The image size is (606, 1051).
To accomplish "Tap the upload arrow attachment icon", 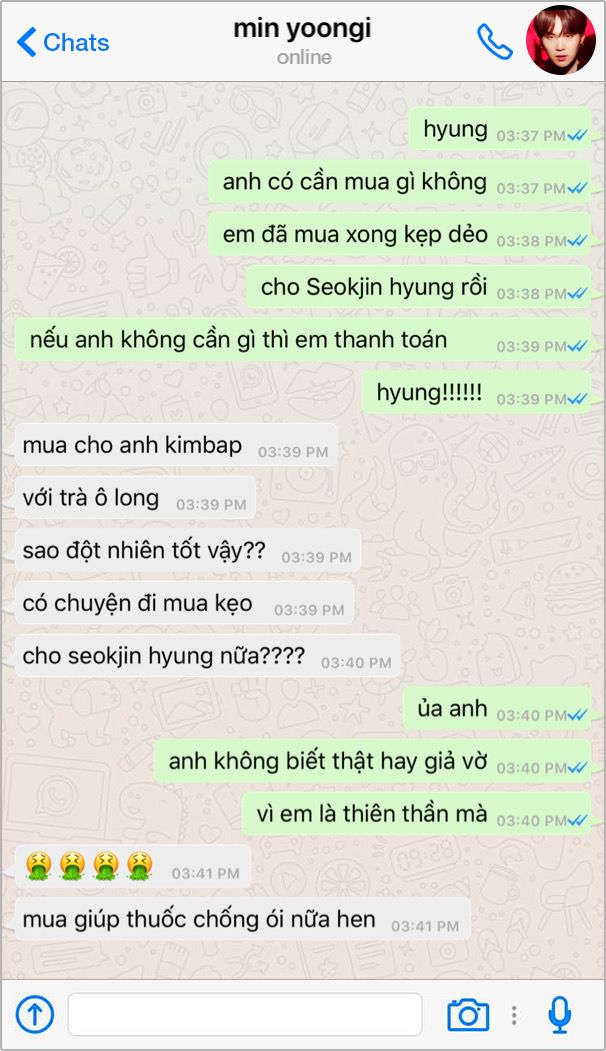I will [x=34, y=1015].
